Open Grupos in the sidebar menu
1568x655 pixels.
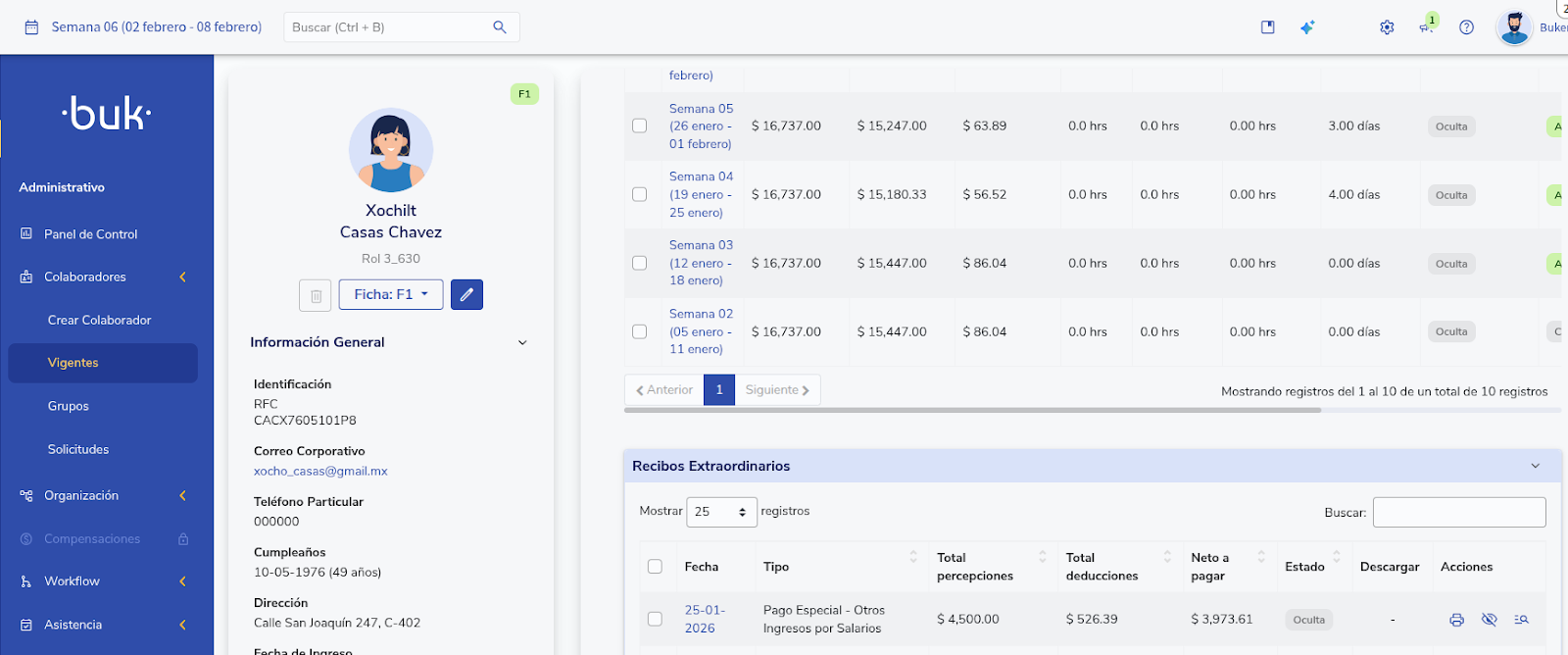(69, 406)
